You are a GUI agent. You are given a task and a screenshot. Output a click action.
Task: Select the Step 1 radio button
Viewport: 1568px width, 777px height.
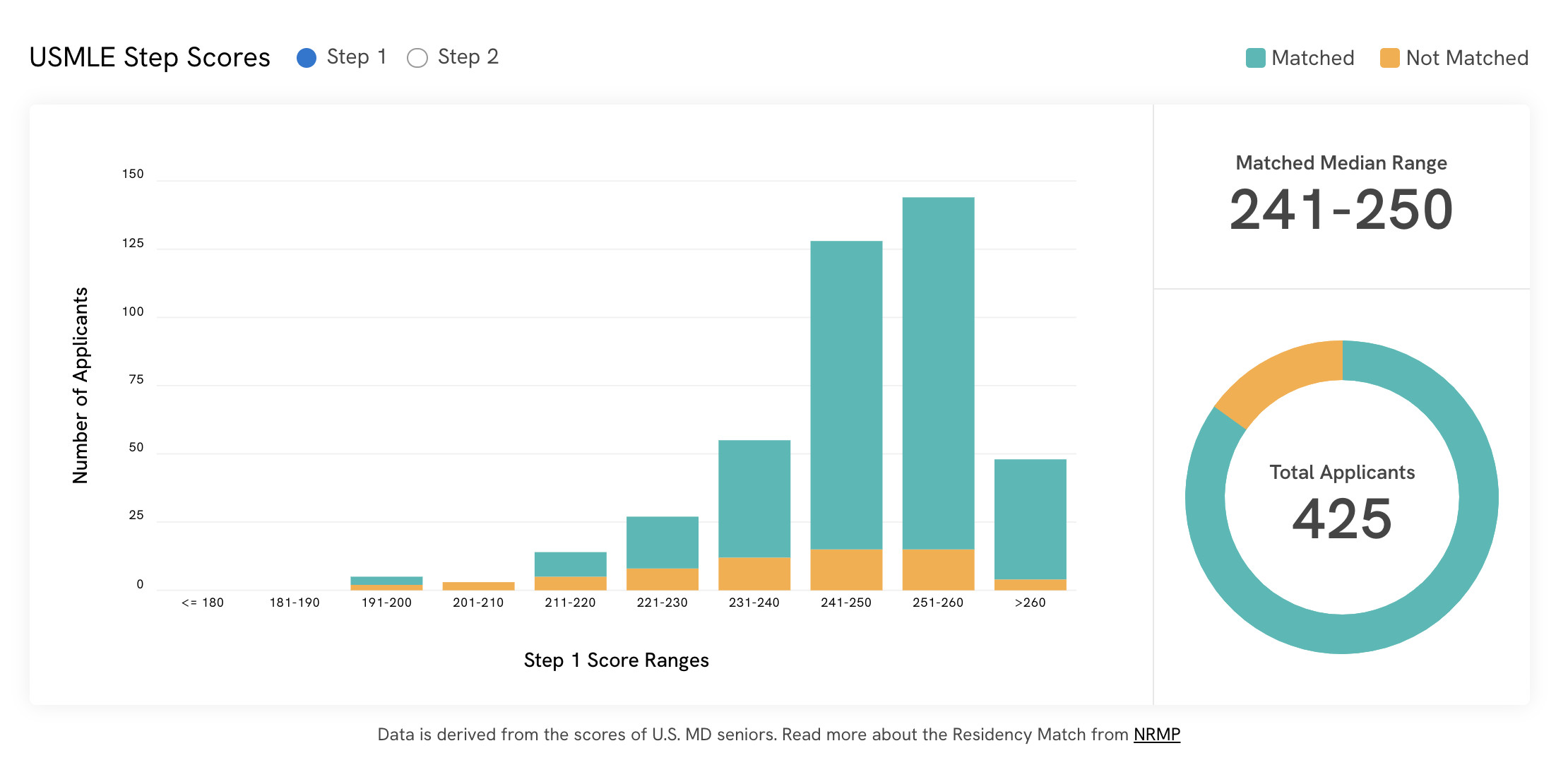pos(307,57)
